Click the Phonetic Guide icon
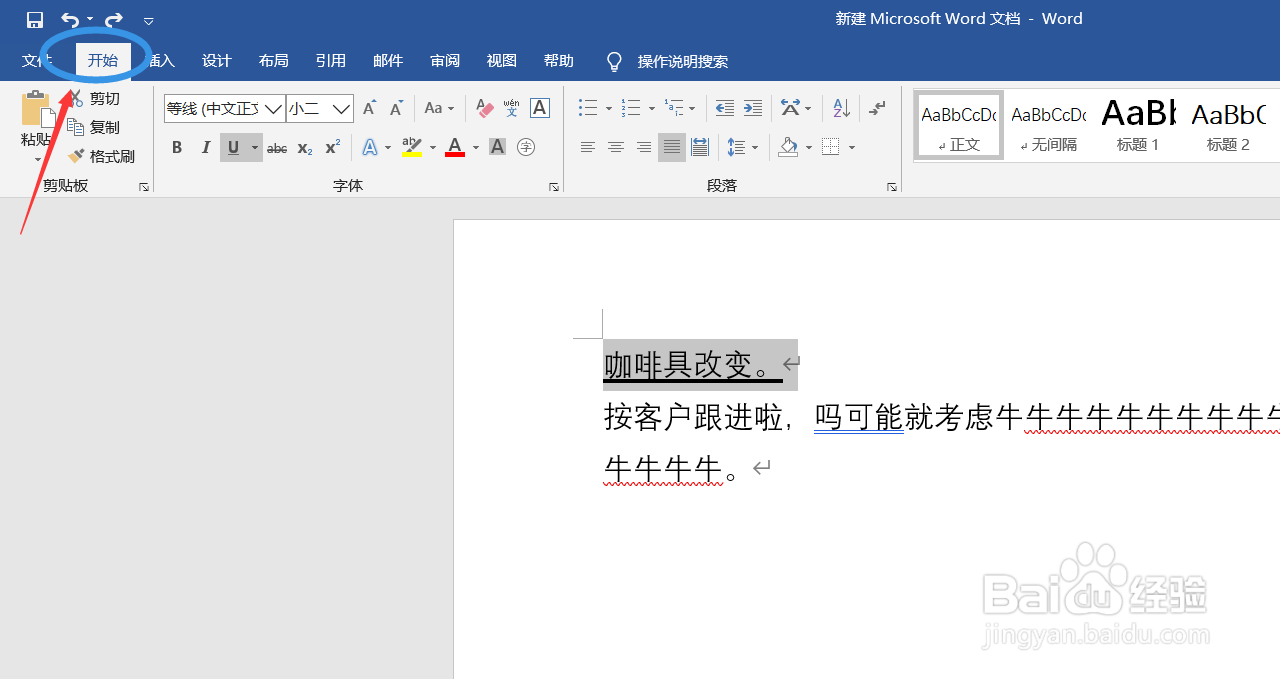 click(x=511, y=108)
